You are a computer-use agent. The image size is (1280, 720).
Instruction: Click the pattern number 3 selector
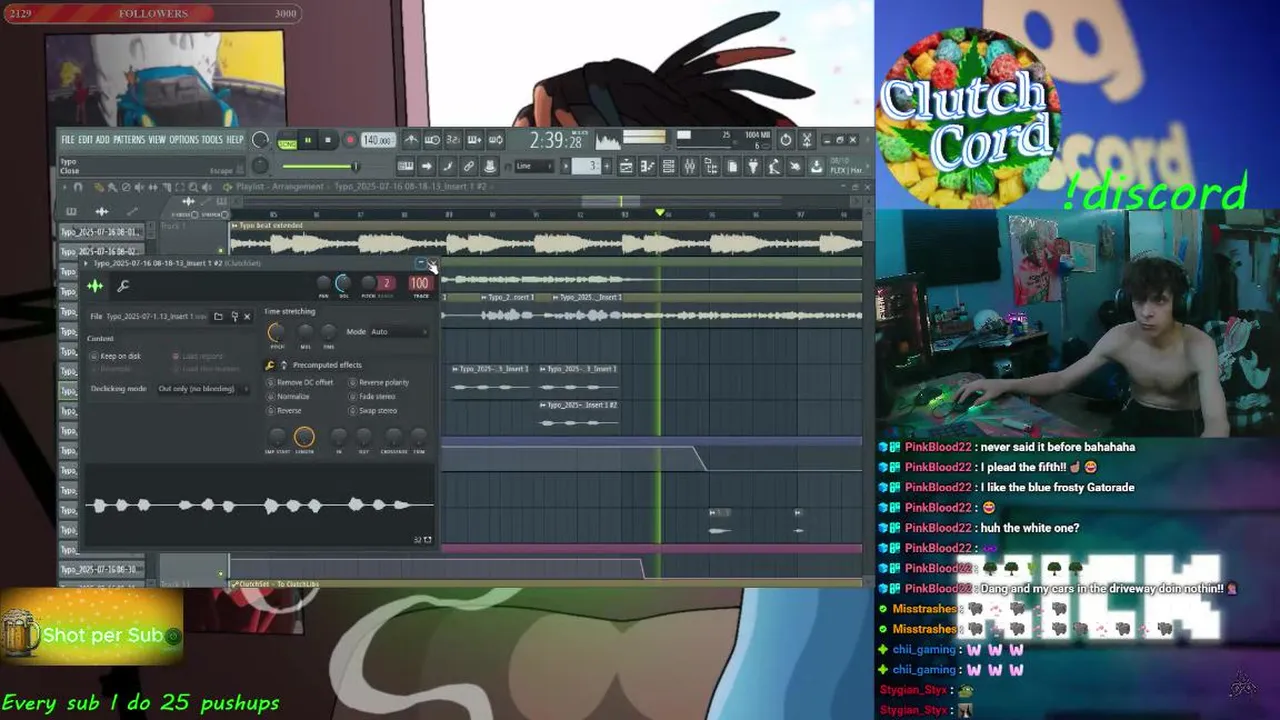(587, 165)
